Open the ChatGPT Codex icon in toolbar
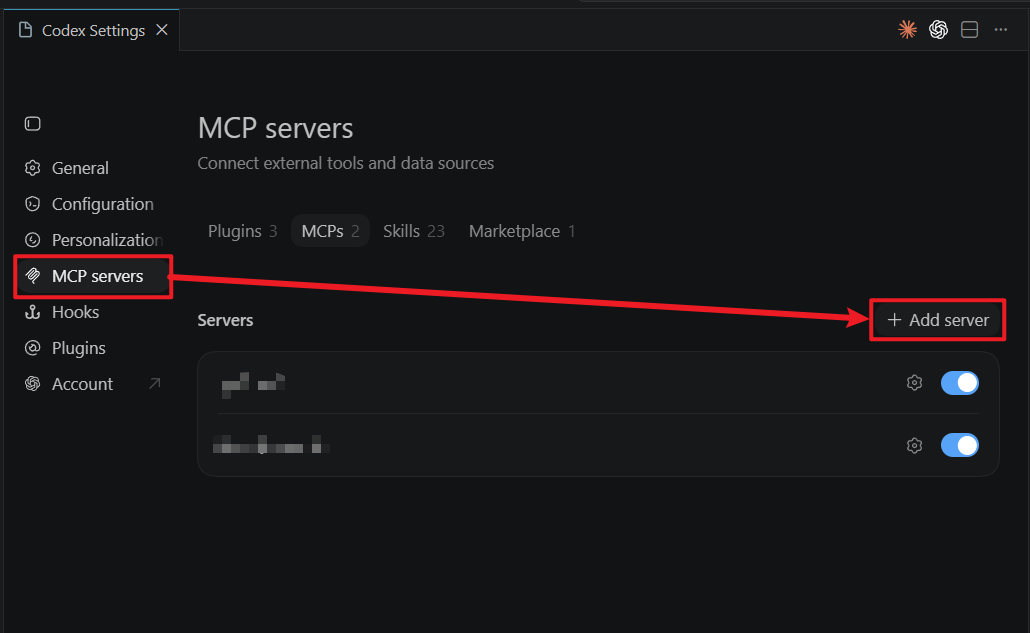Screen dimensions: 1030x633 938,30
